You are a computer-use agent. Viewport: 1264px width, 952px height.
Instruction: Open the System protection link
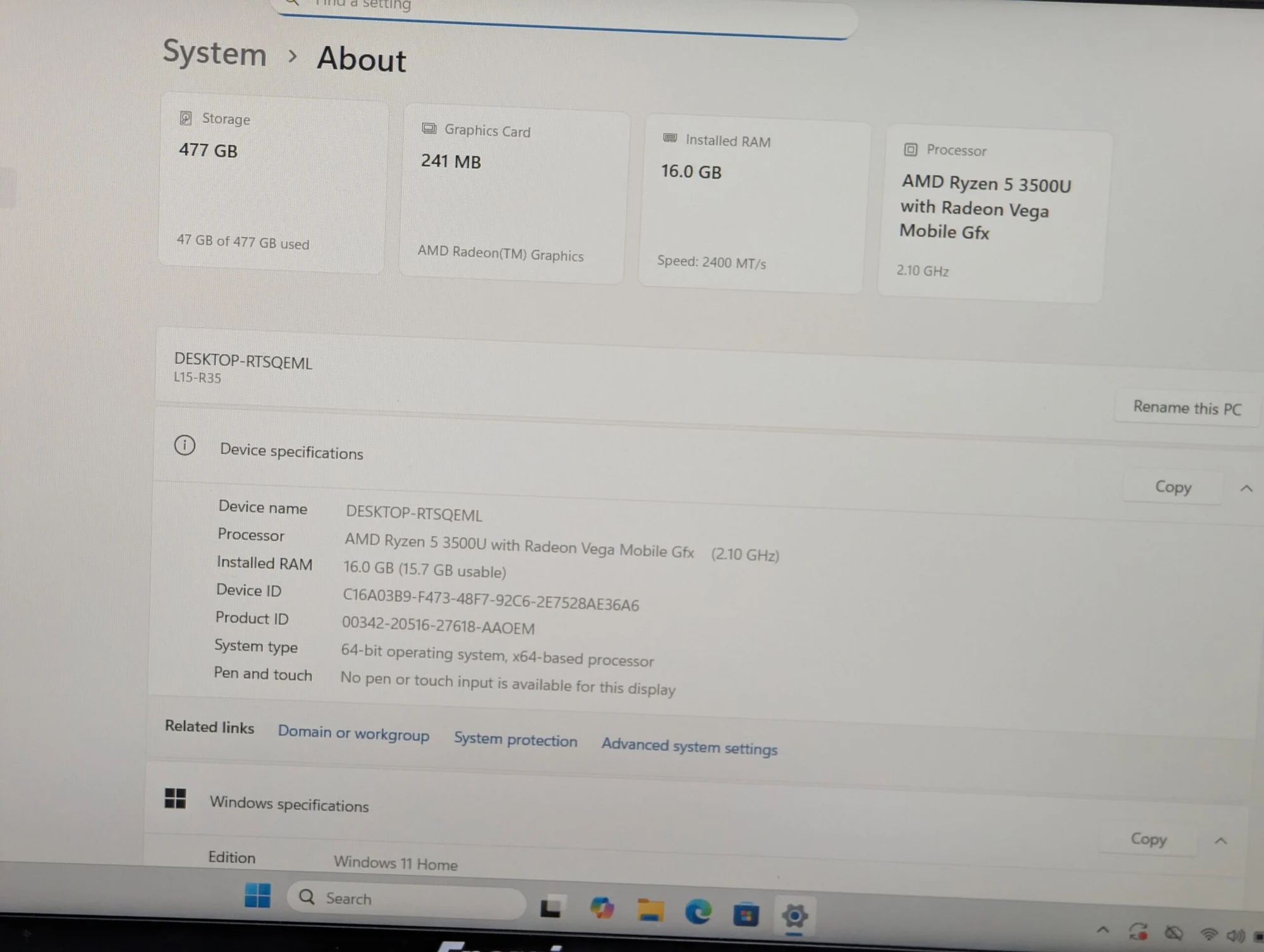516,740
